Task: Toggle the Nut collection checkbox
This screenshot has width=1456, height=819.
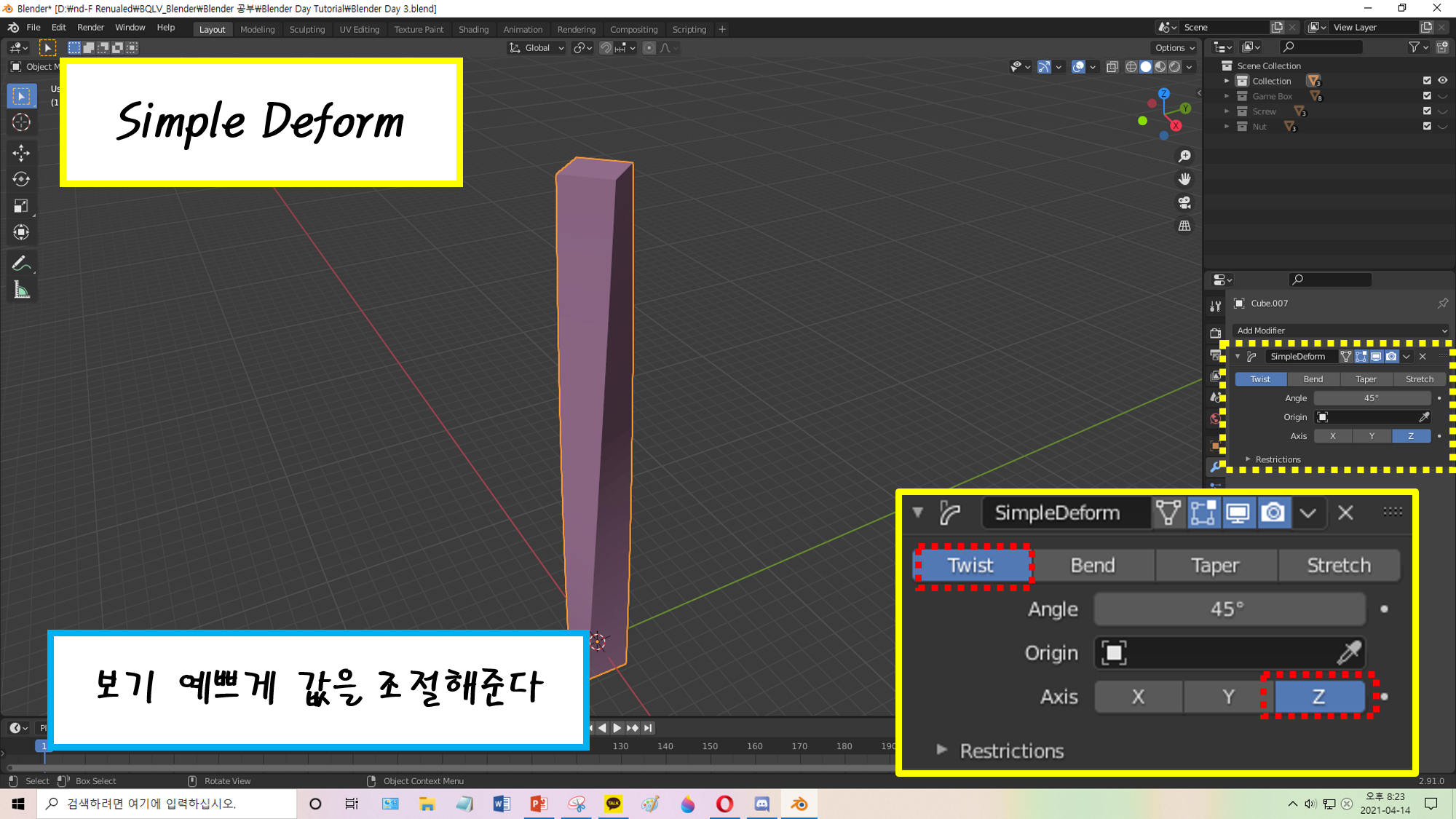Action: click(1427, 127)
